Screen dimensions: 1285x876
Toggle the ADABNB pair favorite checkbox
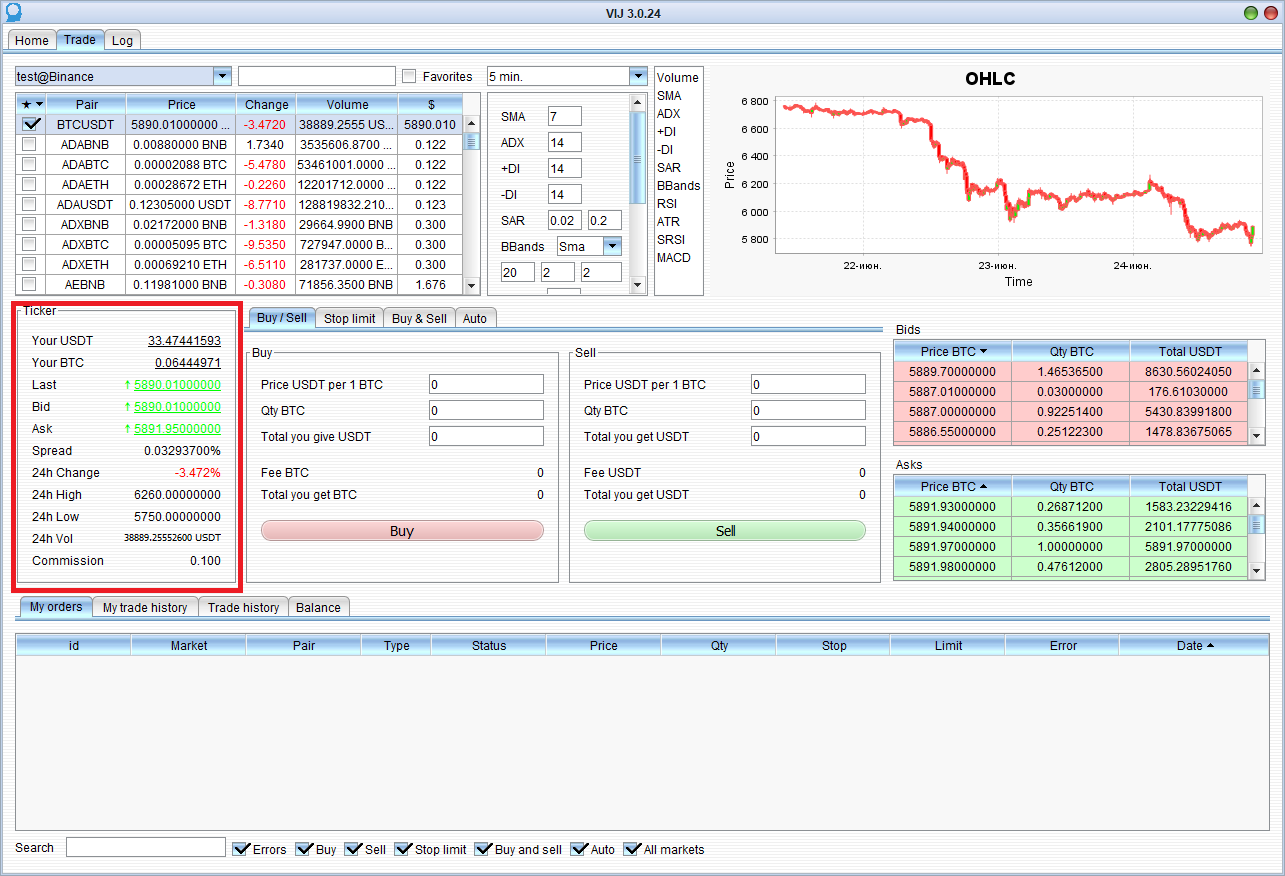[x=30, y=144]
